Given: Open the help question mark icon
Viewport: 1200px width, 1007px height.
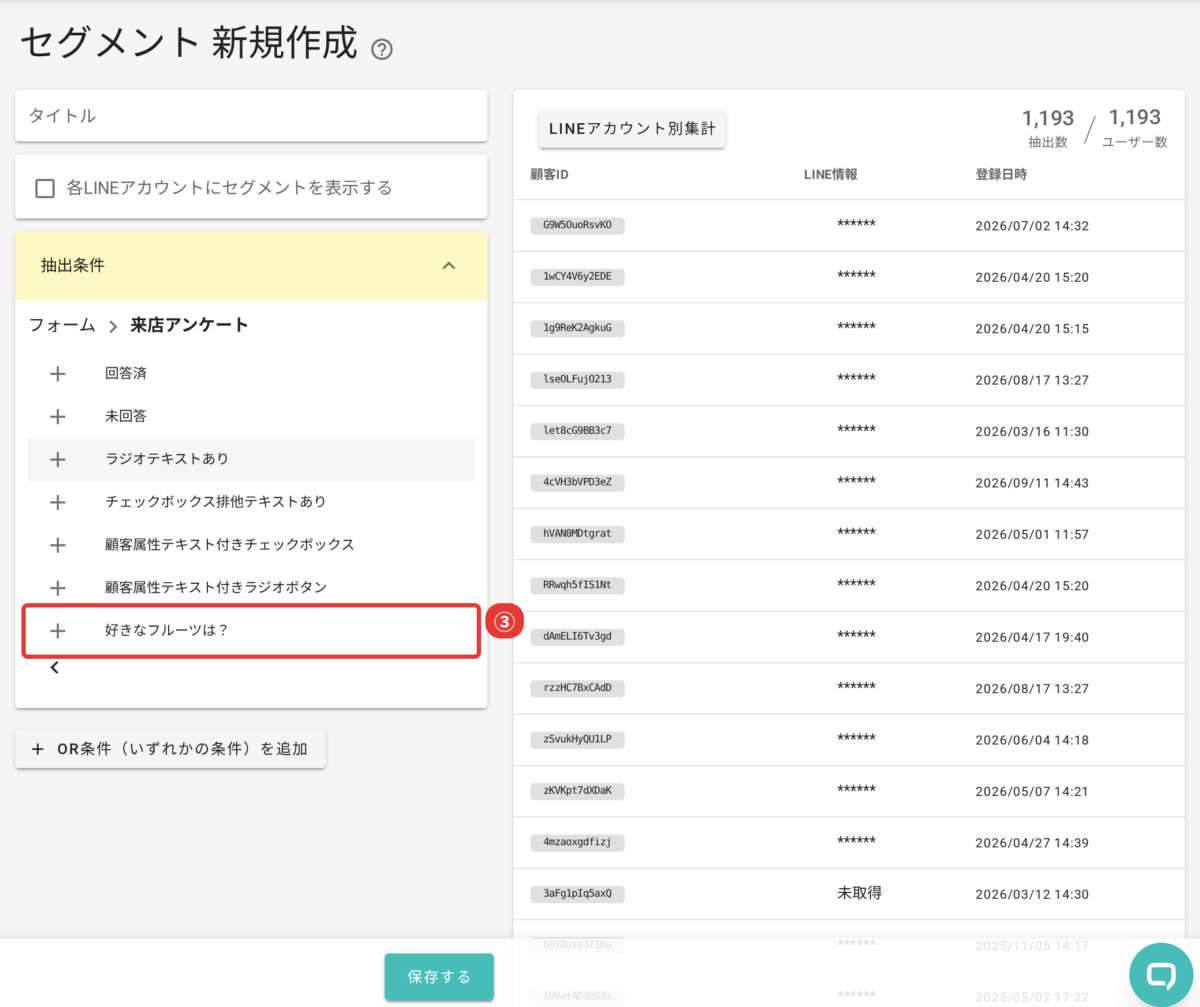Looking at the screenshot, I should (381, 49).
